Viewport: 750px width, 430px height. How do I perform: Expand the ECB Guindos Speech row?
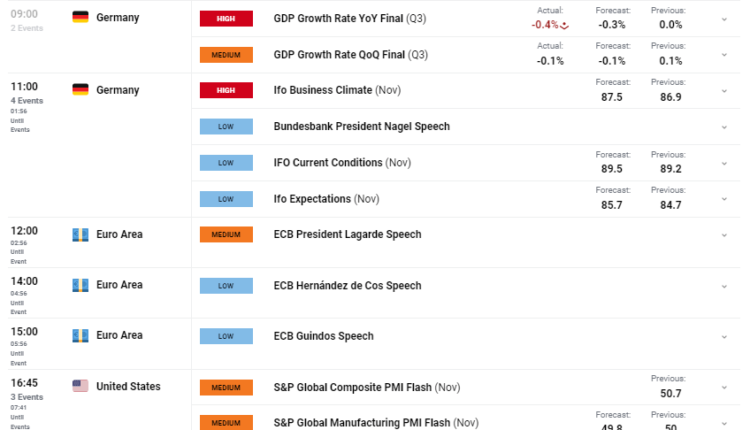(x=724, y=336)
